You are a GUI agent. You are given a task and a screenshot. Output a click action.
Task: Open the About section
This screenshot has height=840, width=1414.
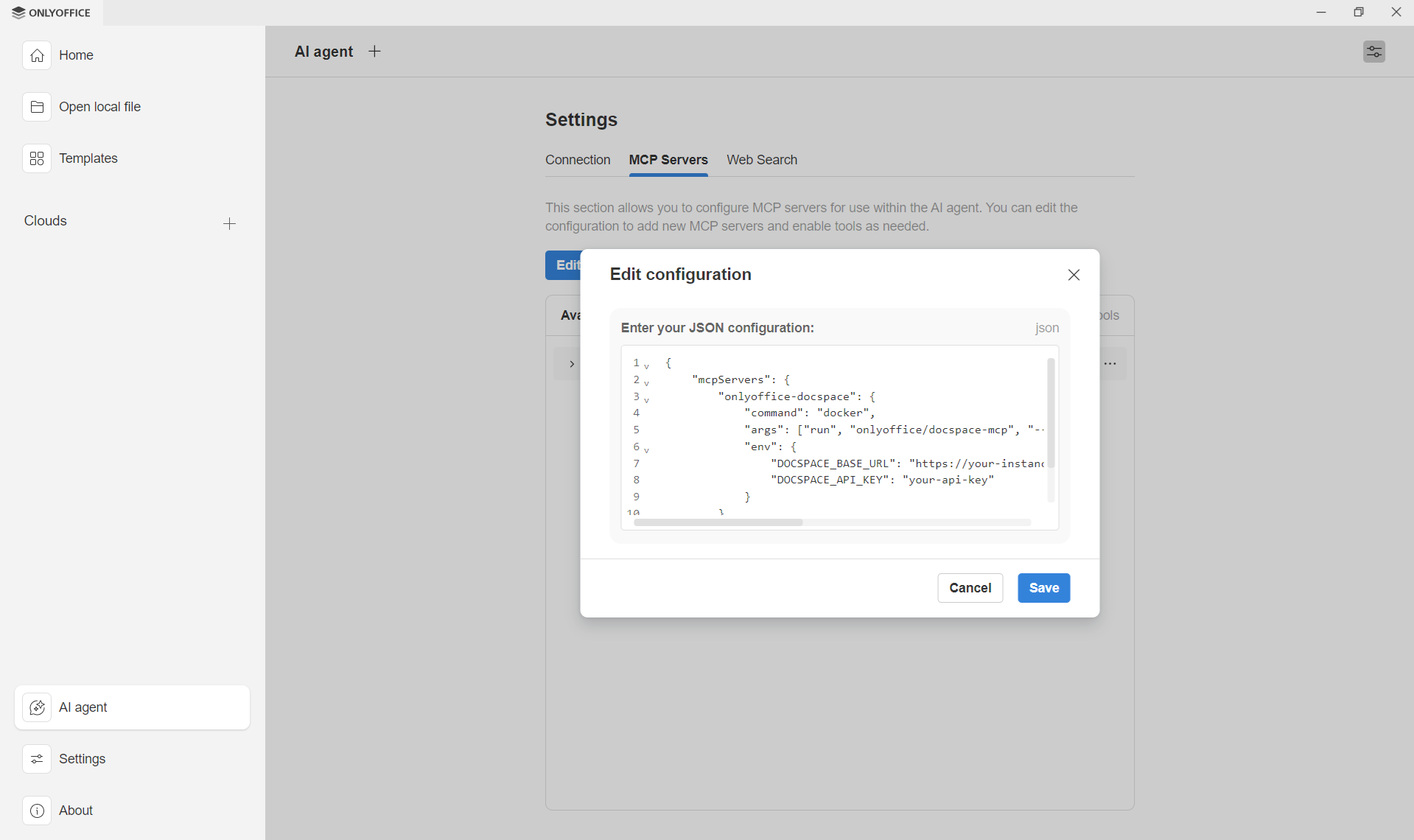[x=76, y=811]
